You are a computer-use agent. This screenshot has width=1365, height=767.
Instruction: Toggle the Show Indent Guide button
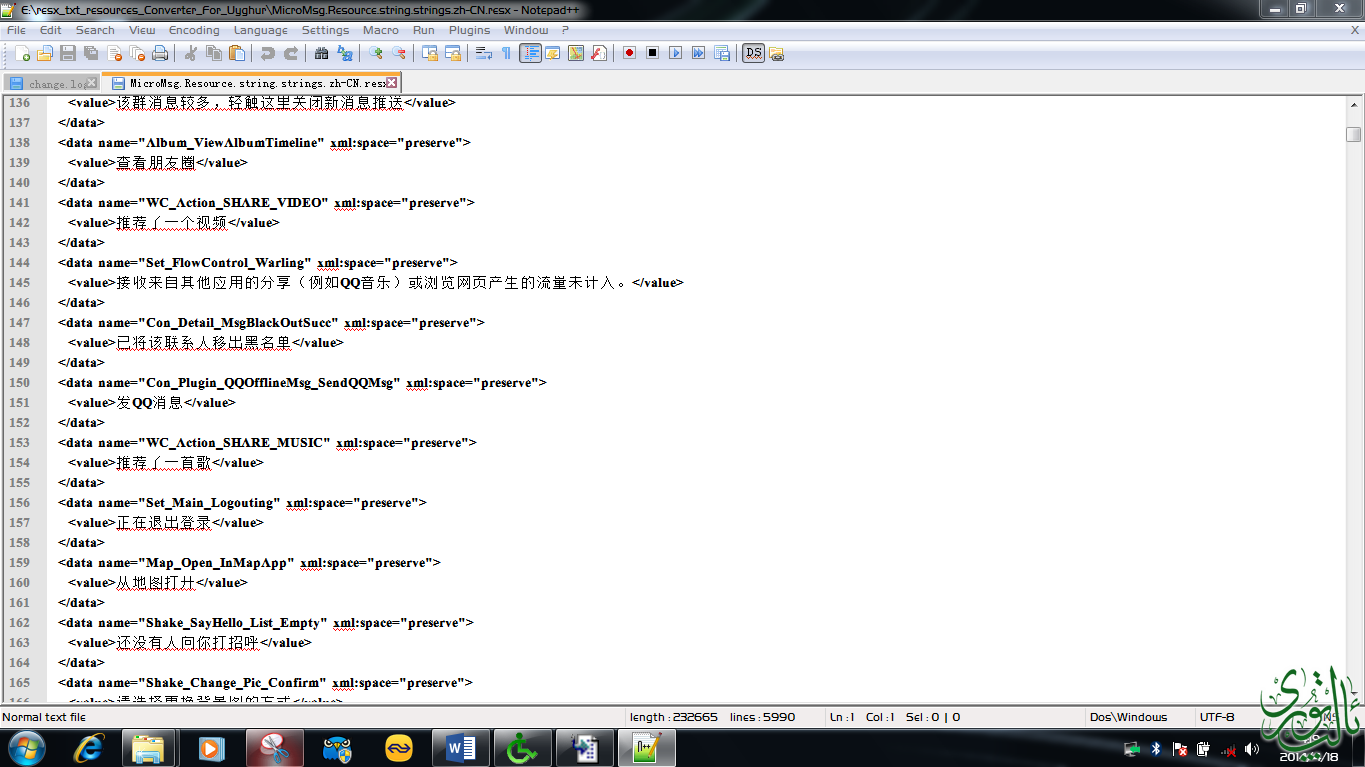pos(530,53)
